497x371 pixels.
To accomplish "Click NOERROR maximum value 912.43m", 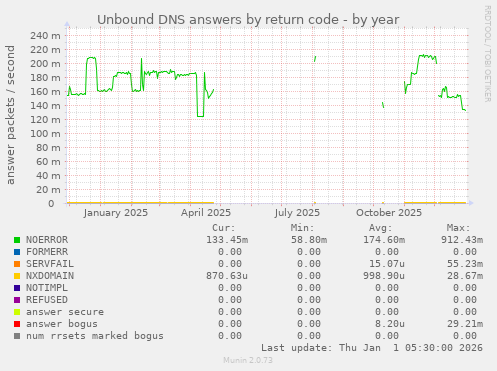I will coord(462,240).
